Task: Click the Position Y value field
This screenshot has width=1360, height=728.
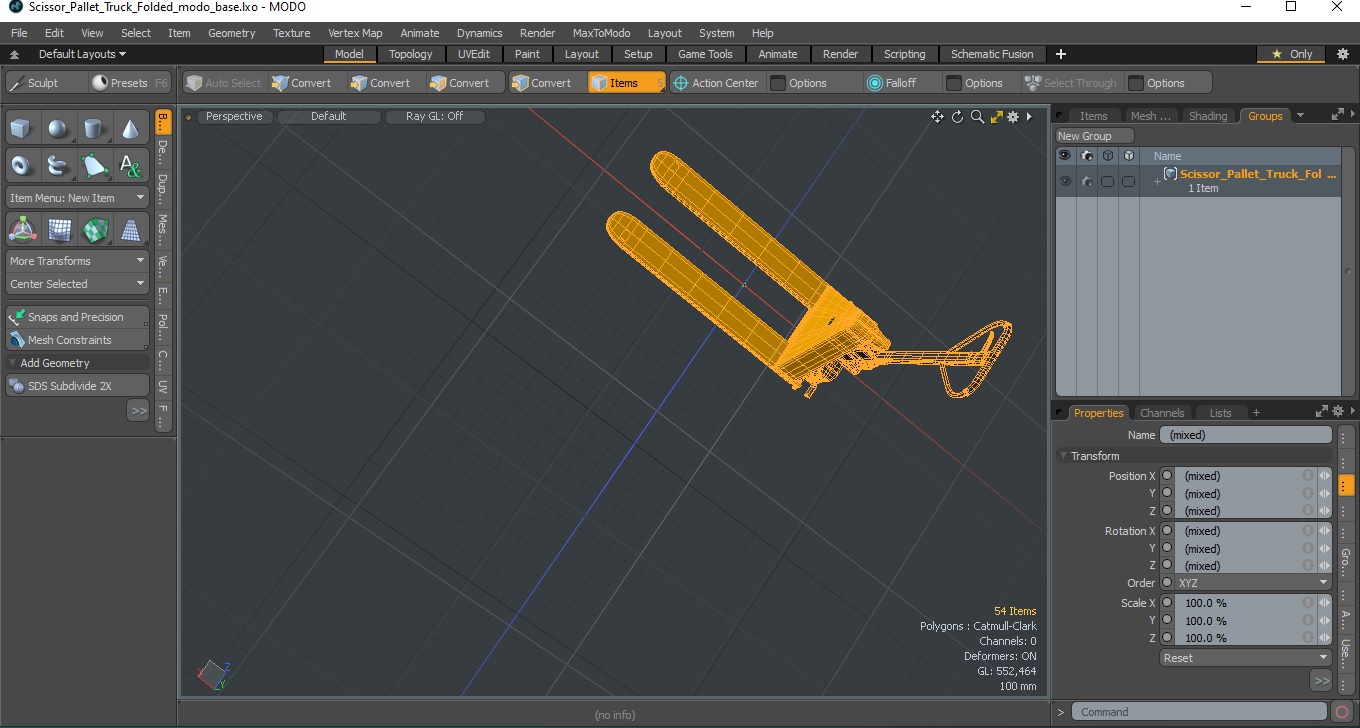Action: pyautogui.click(x=1245, y=494)
